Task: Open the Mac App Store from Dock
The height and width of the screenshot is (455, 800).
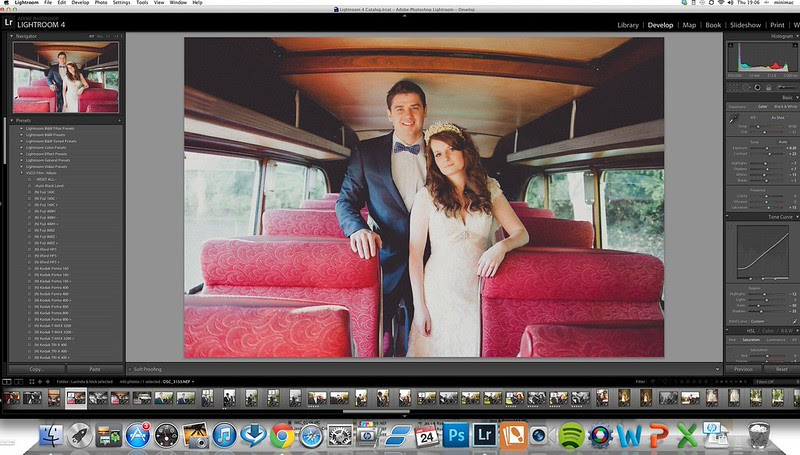Action: [138, 436]
